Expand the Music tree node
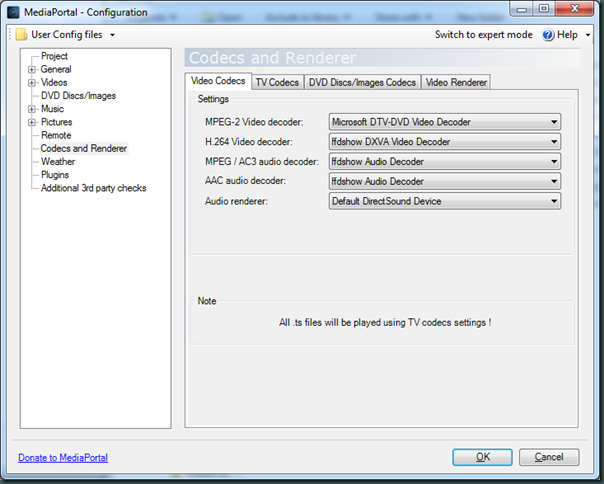The width and height of the screenshot is (604, 484). pos(32,109)
